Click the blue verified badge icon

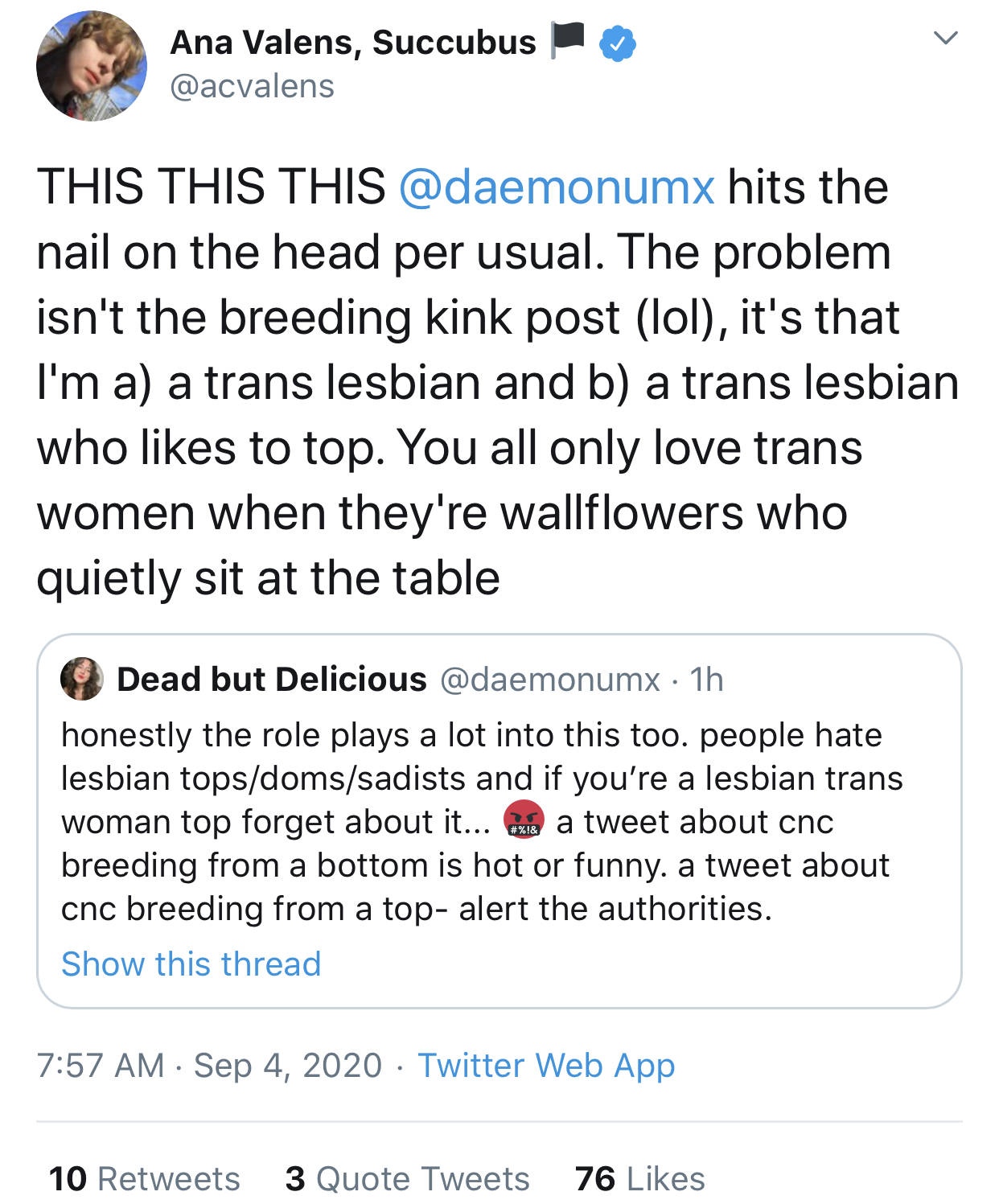pyautogui.click(x=618, y=43)
